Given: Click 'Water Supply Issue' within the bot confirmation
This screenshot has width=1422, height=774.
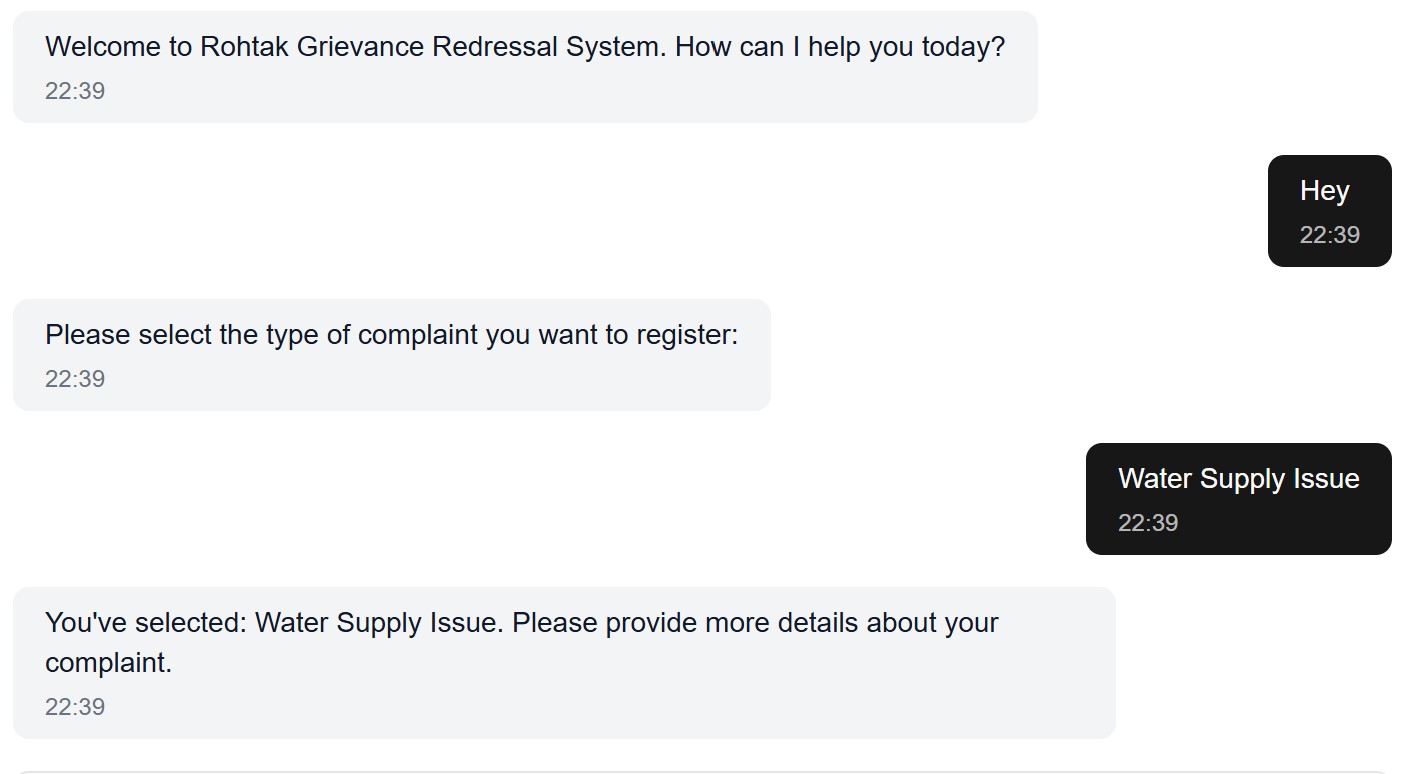Looking at the screenshot, I should 379,623.
